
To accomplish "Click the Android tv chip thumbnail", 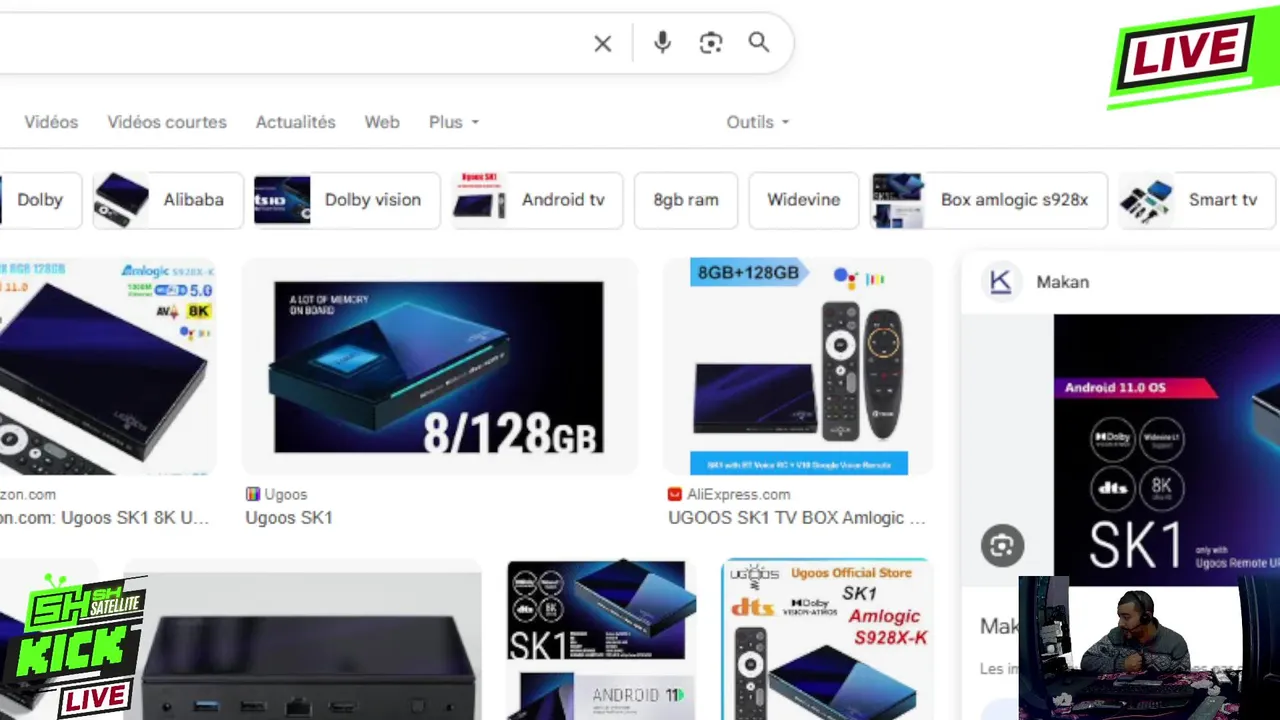I will pos(480,200).
